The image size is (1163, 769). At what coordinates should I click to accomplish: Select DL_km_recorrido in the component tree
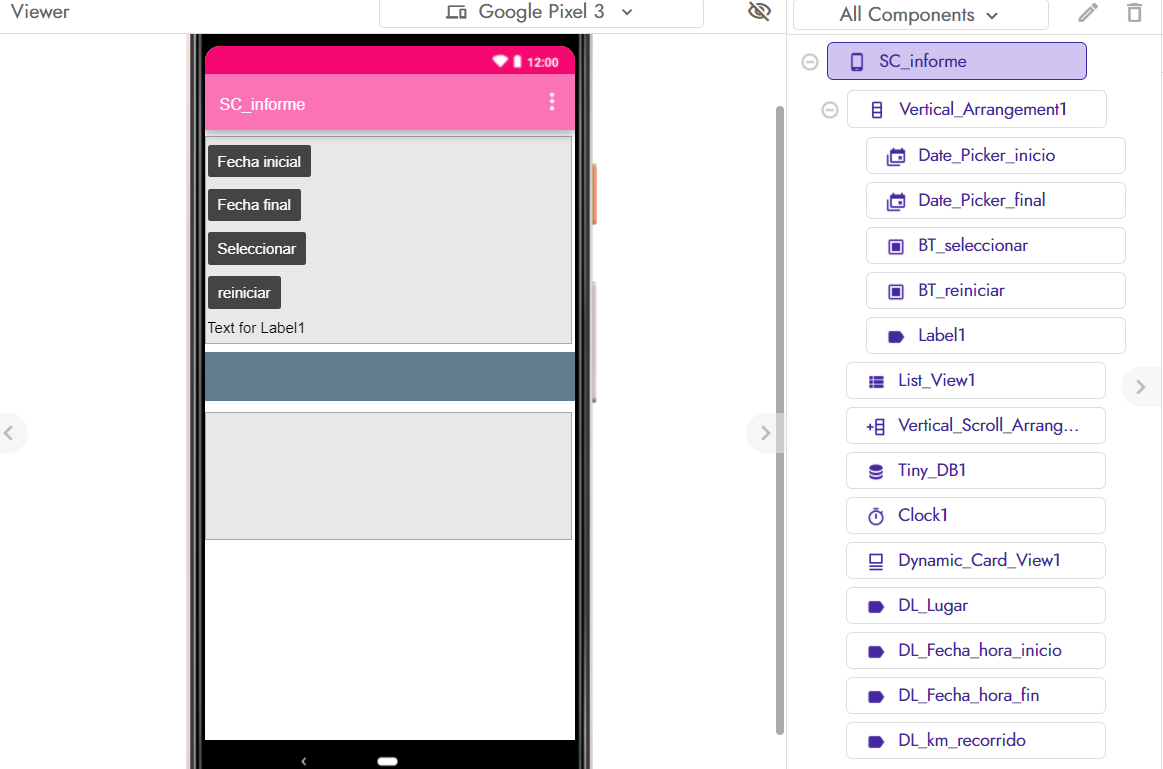pyautogui.click(x=975, y=740)
